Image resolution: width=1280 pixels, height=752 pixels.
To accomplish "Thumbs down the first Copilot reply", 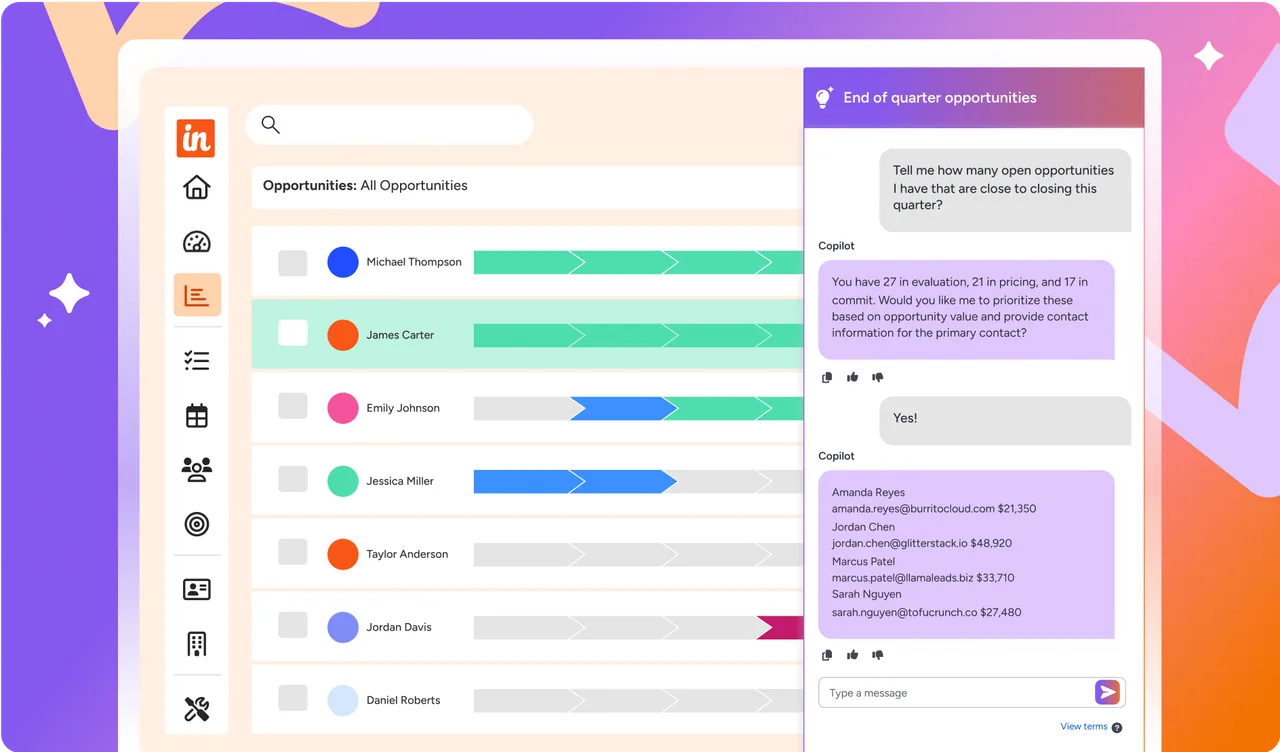I will 878,378.
